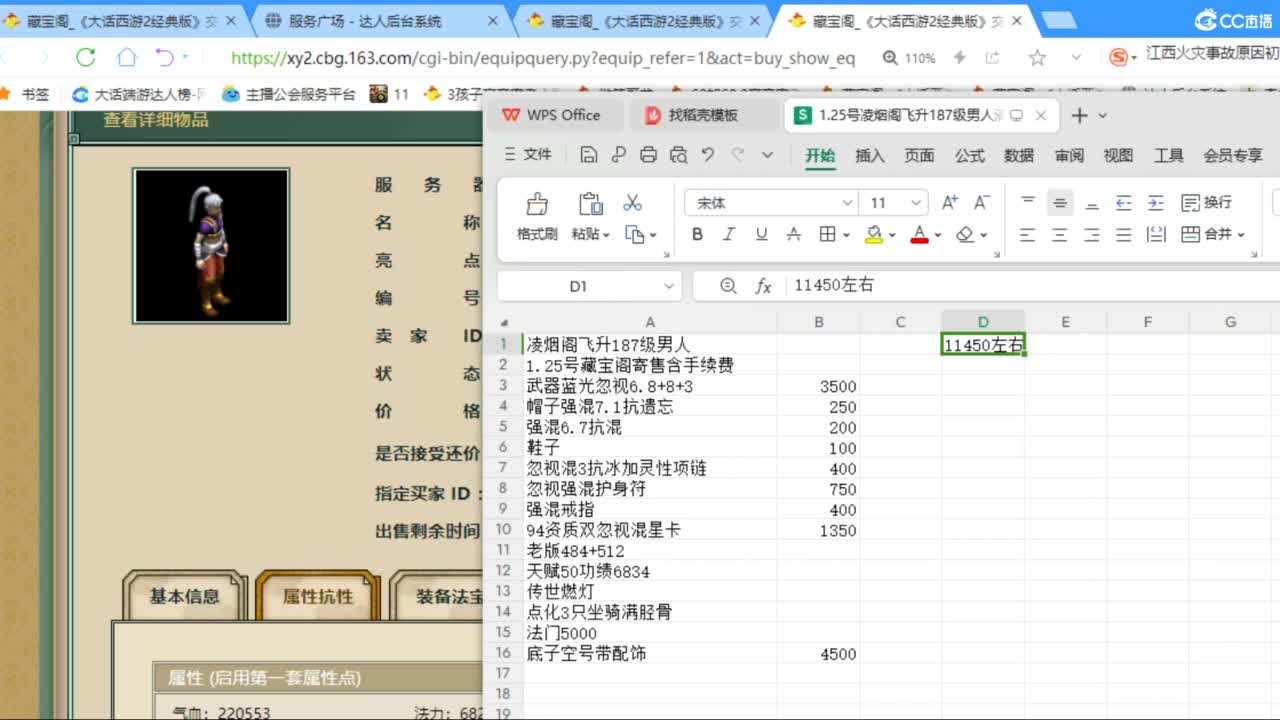Switch to the 审阅 (Review) ribbon tab
Viewport: 1280px width, 720px height.
(x=1069, y=155)
